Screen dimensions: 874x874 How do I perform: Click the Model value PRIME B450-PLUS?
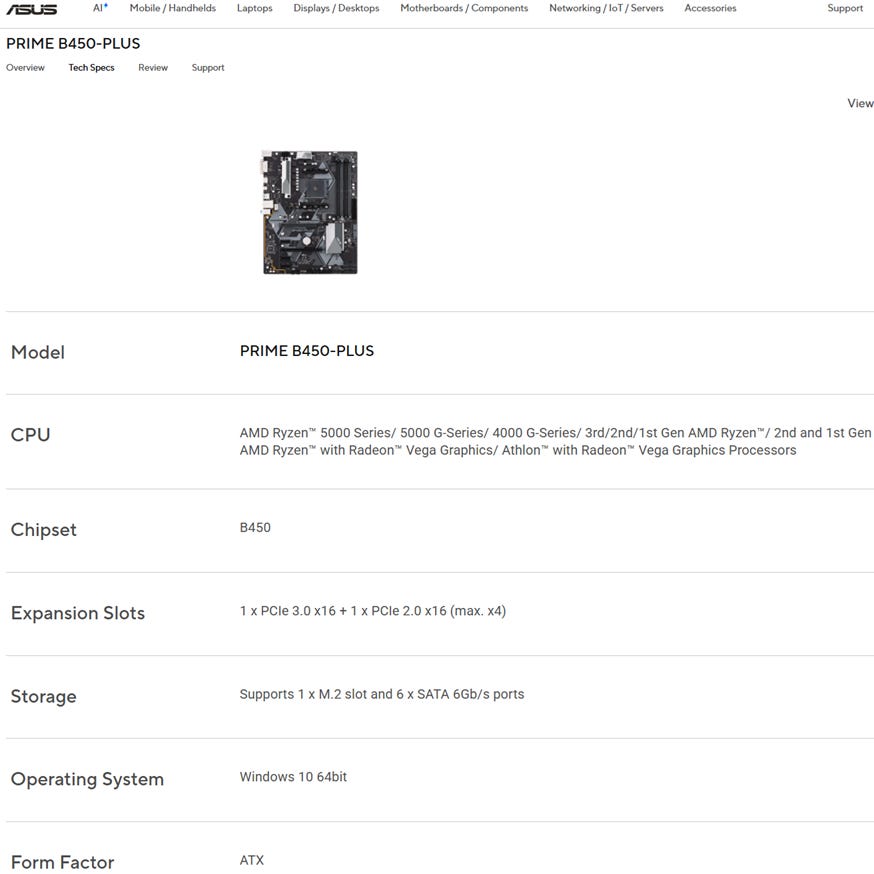pyautogui.click(x=307, y=351)
